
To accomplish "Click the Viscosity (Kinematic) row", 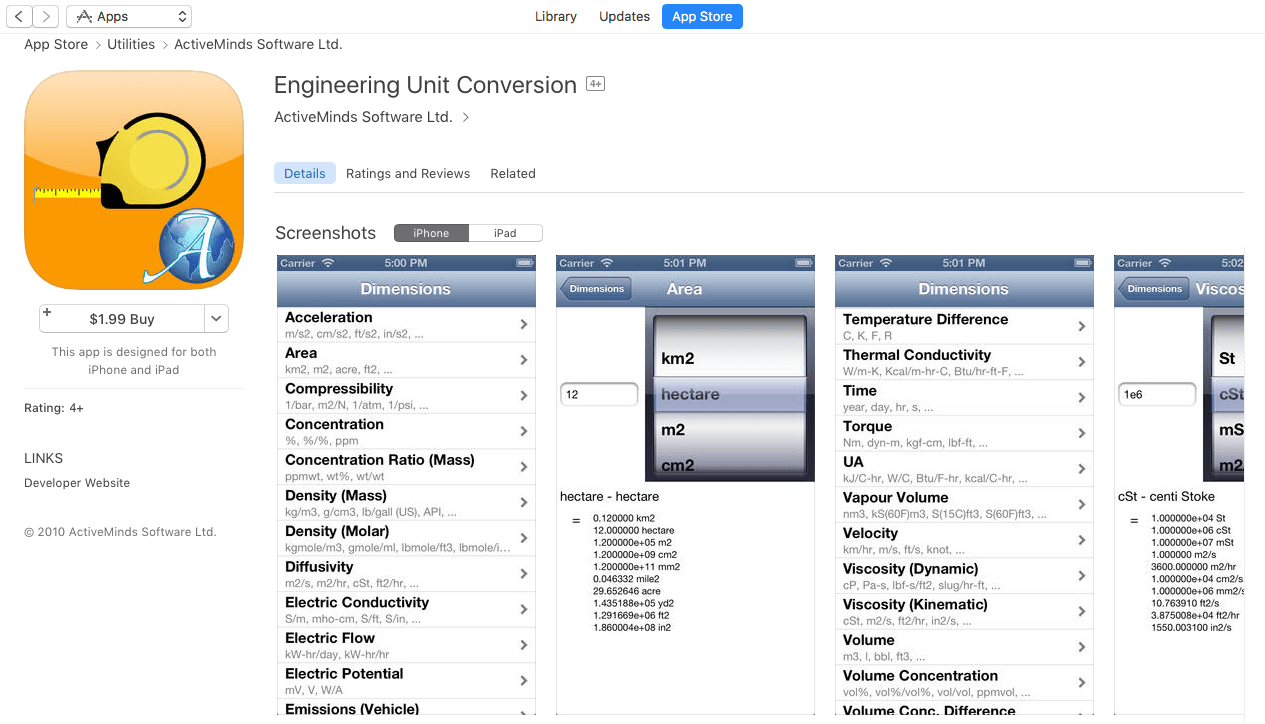I will coord(964,611).
